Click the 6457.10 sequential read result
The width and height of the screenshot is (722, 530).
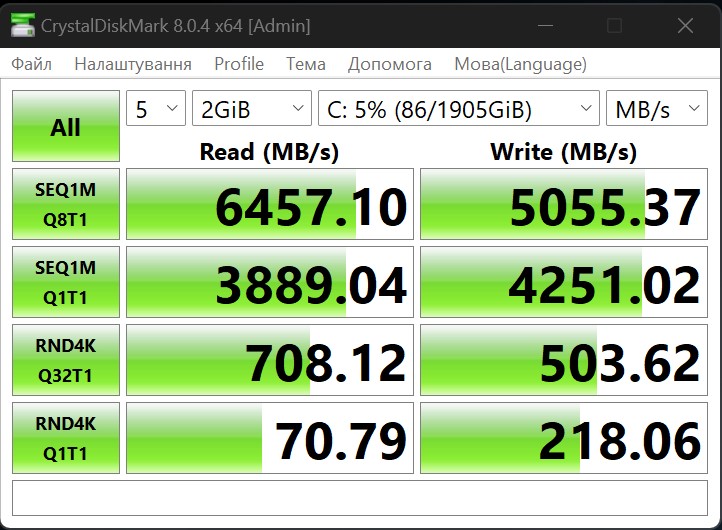[270, 205]
